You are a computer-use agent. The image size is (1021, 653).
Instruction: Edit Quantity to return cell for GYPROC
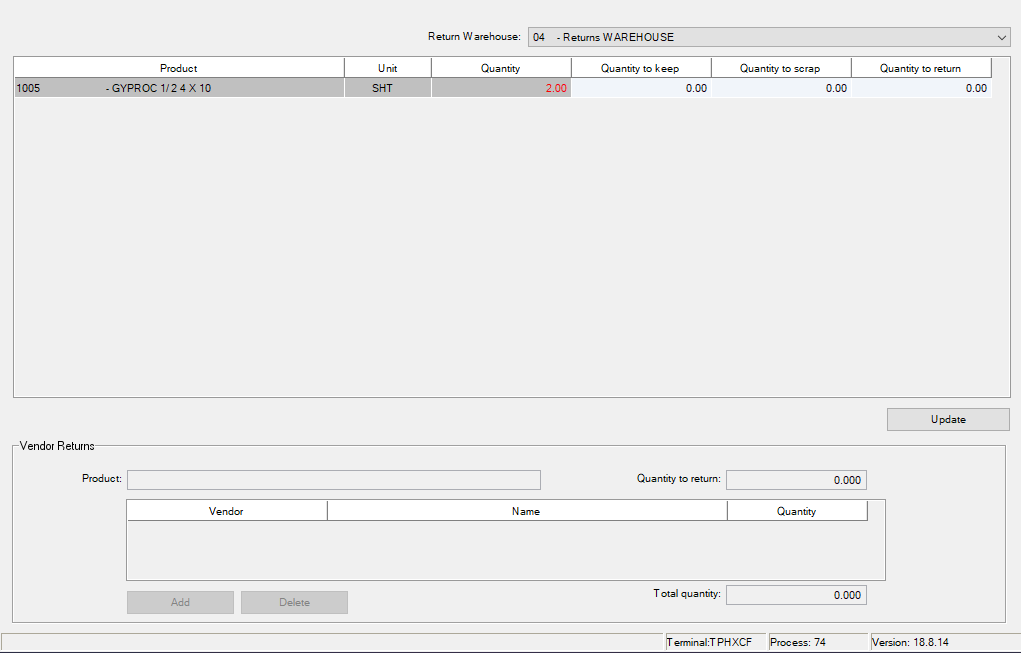click(x=921, y=88)
